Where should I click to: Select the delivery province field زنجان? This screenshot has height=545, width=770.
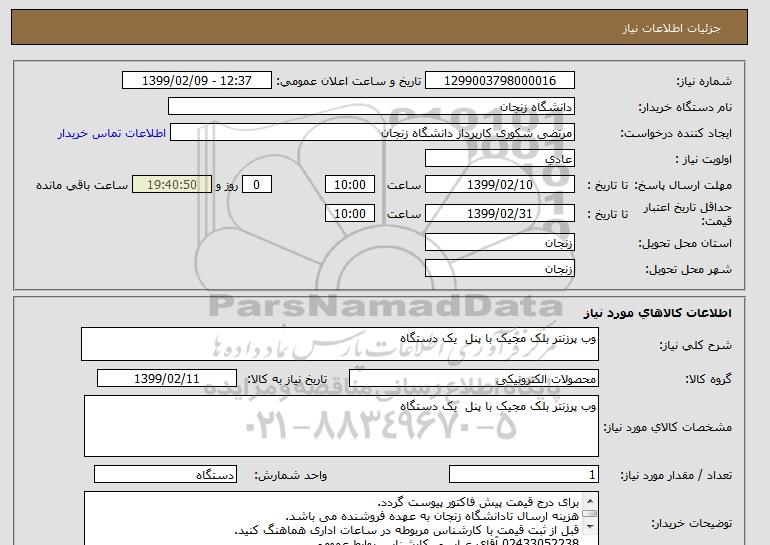click(x=499, y=243)
